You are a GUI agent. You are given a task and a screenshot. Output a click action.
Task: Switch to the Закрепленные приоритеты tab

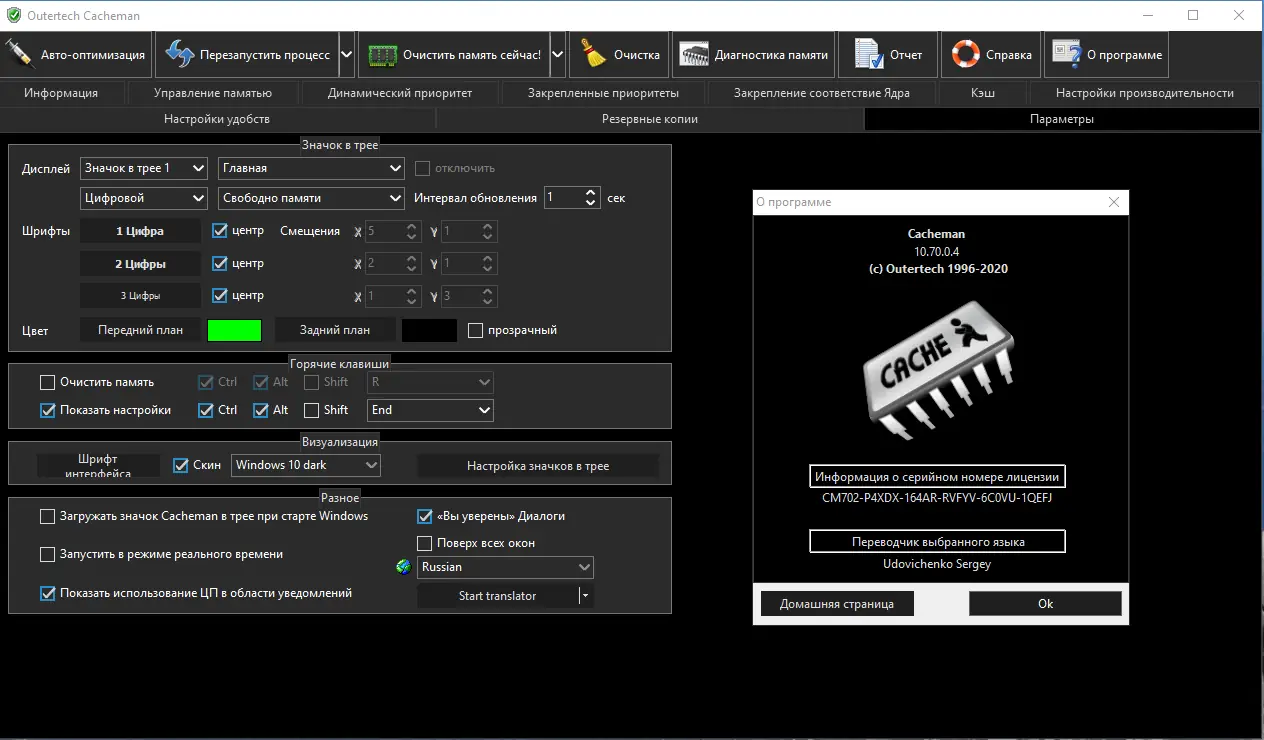[604, 93]
